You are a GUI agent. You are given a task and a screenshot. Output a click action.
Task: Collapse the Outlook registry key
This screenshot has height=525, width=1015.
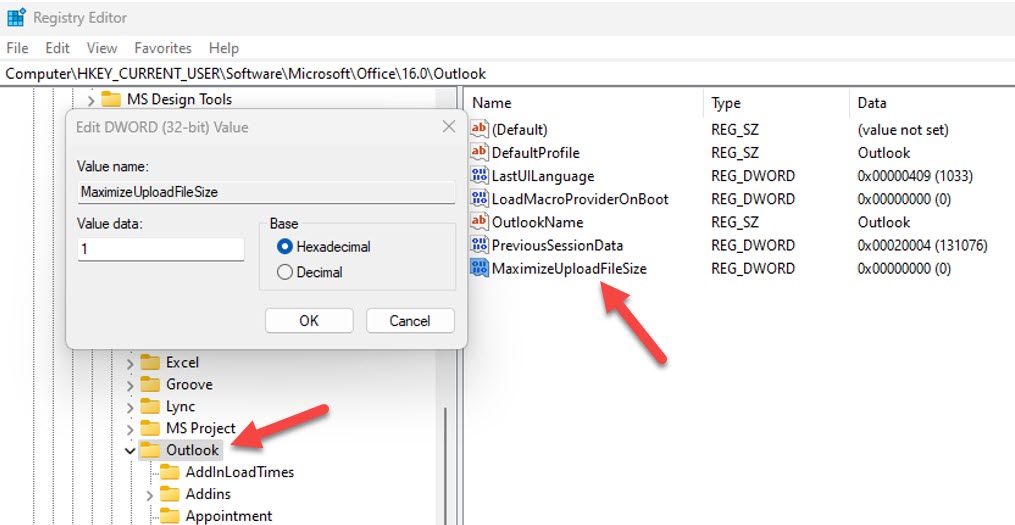coord(130,451)
